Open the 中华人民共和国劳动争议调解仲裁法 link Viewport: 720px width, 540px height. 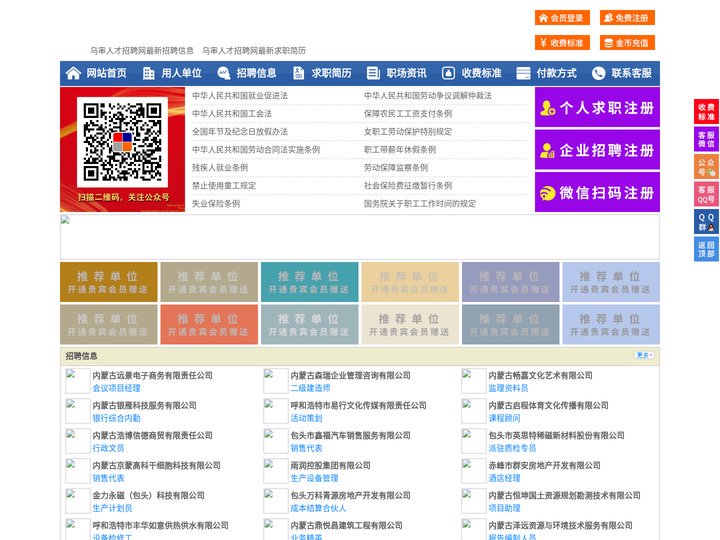[x=428, y=96]
